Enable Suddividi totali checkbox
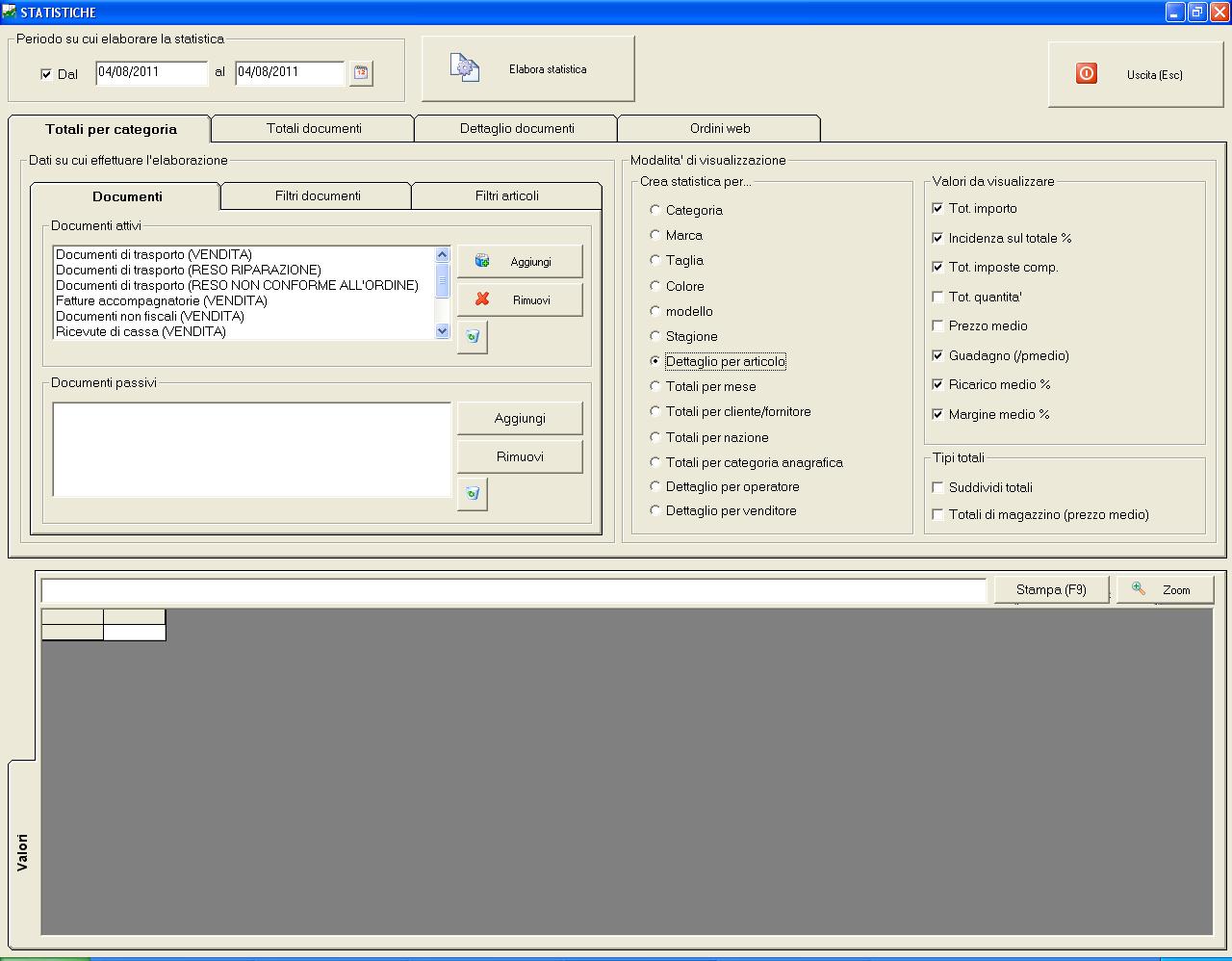 point(937,487)
